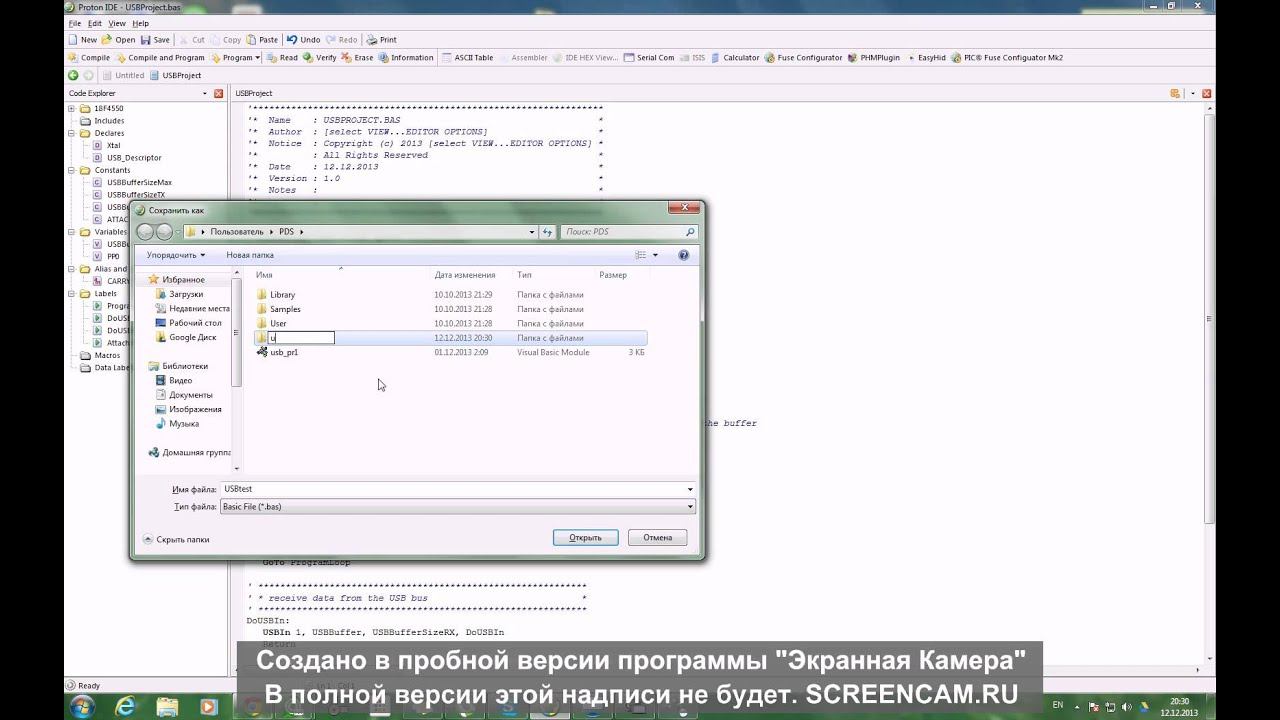Select USBBufferSizeMax constant in tree
Viewport: 1280px width, 720px height.
point(139,182)
